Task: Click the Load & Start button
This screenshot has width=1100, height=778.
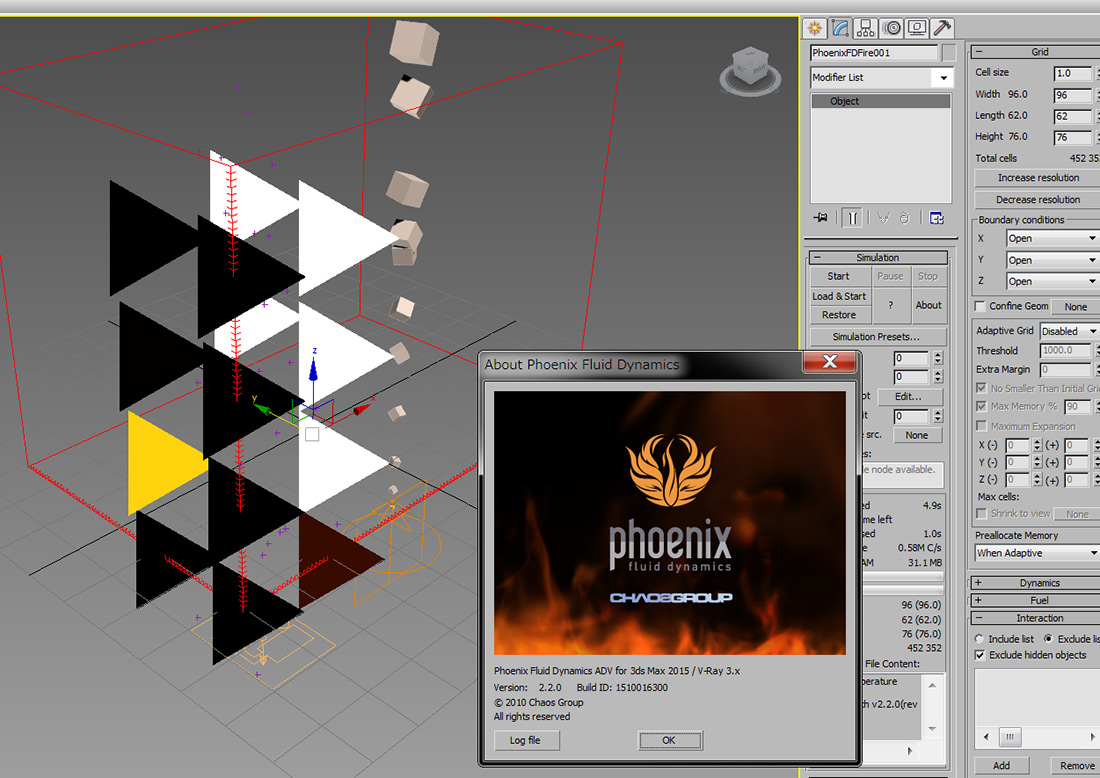Action: pyautogui.click(x=840, y=296)
